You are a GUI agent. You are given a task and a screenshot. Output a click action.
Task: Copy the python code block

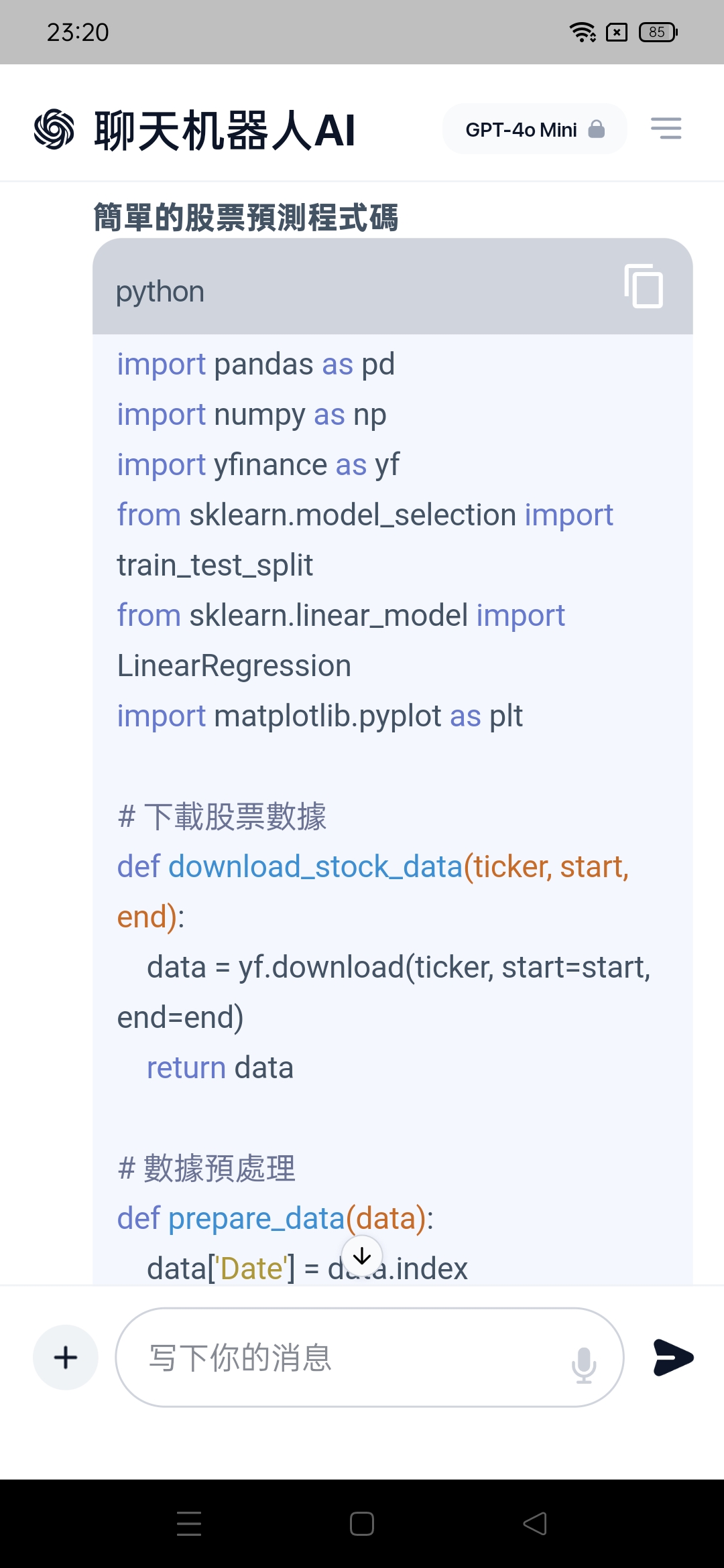[x=644, y=286]
